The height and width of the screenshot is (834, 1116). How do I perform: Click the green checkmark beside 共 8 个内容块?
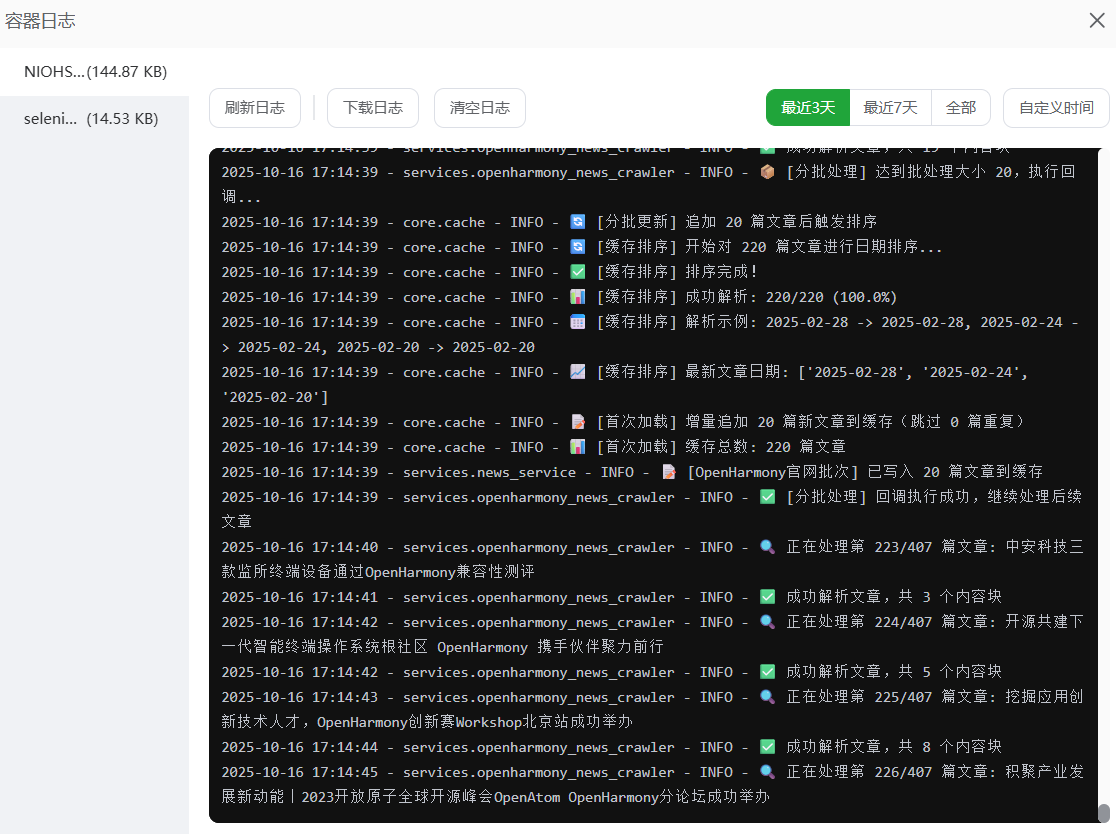767,747
